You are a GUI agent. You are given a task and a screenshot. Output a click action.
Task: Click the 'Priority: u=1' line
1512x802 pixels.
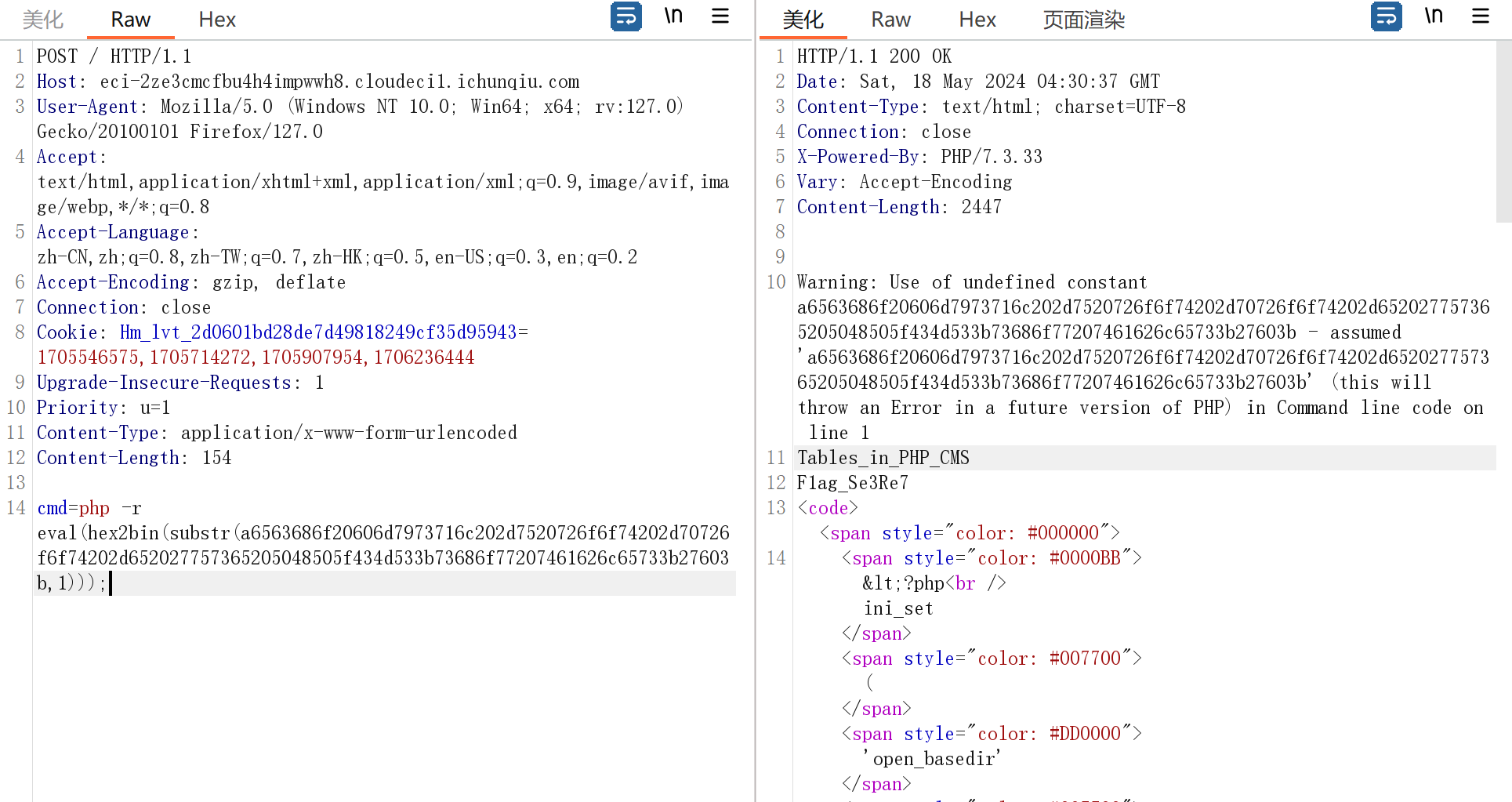103,408
